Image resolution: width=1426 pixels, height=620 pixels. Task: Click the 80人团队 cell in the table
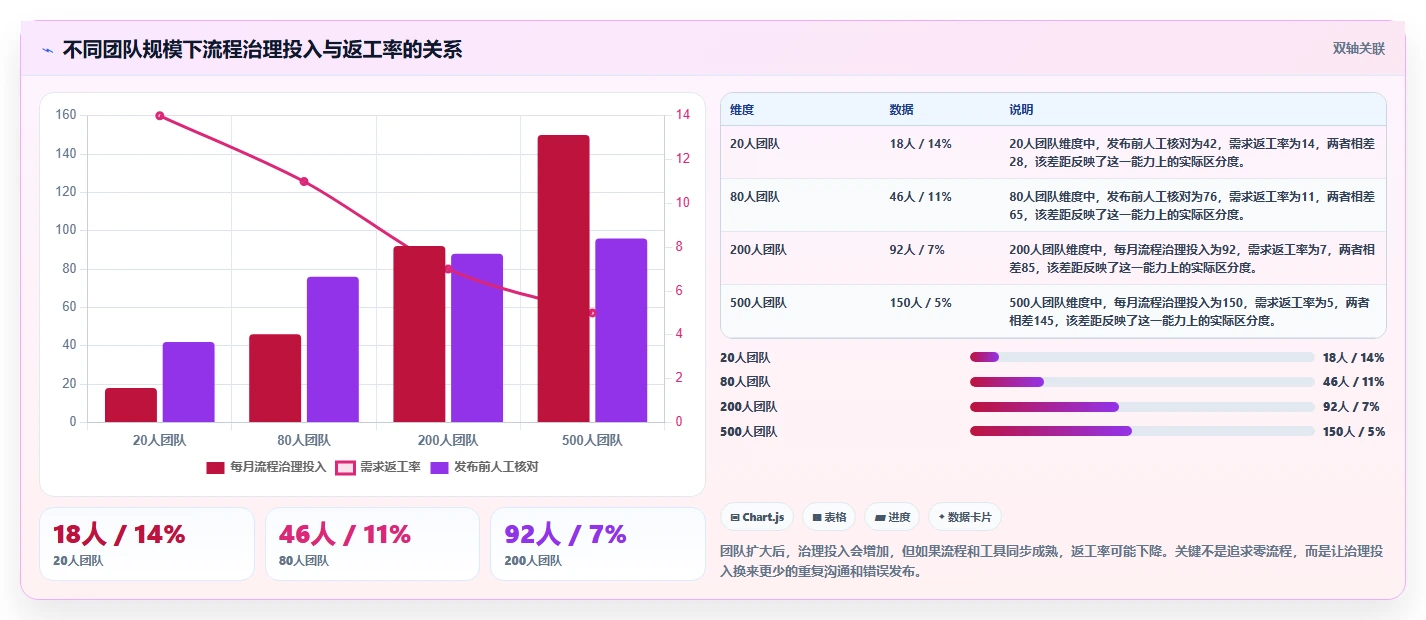pyautogui.click(x=755, y=197)
